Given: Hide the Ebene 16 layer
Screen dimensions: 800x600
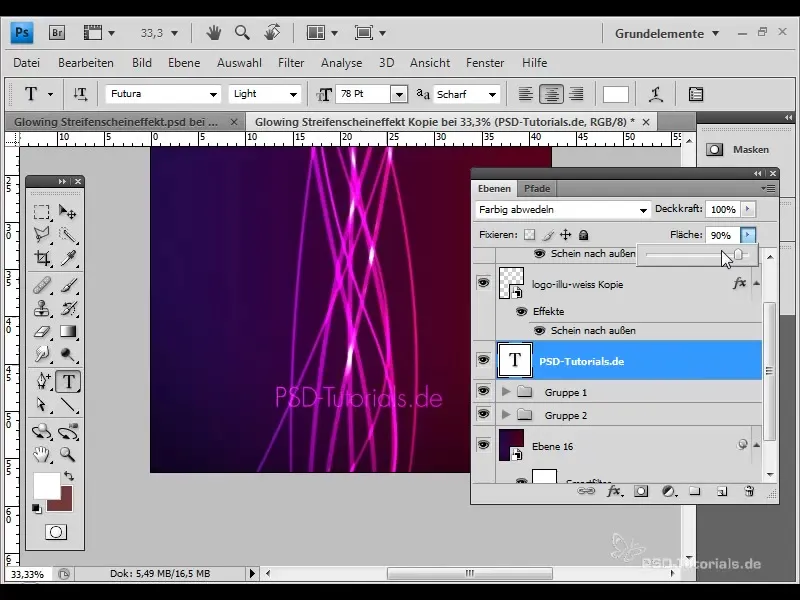Looking at the screenshot, I should point(483,444).
